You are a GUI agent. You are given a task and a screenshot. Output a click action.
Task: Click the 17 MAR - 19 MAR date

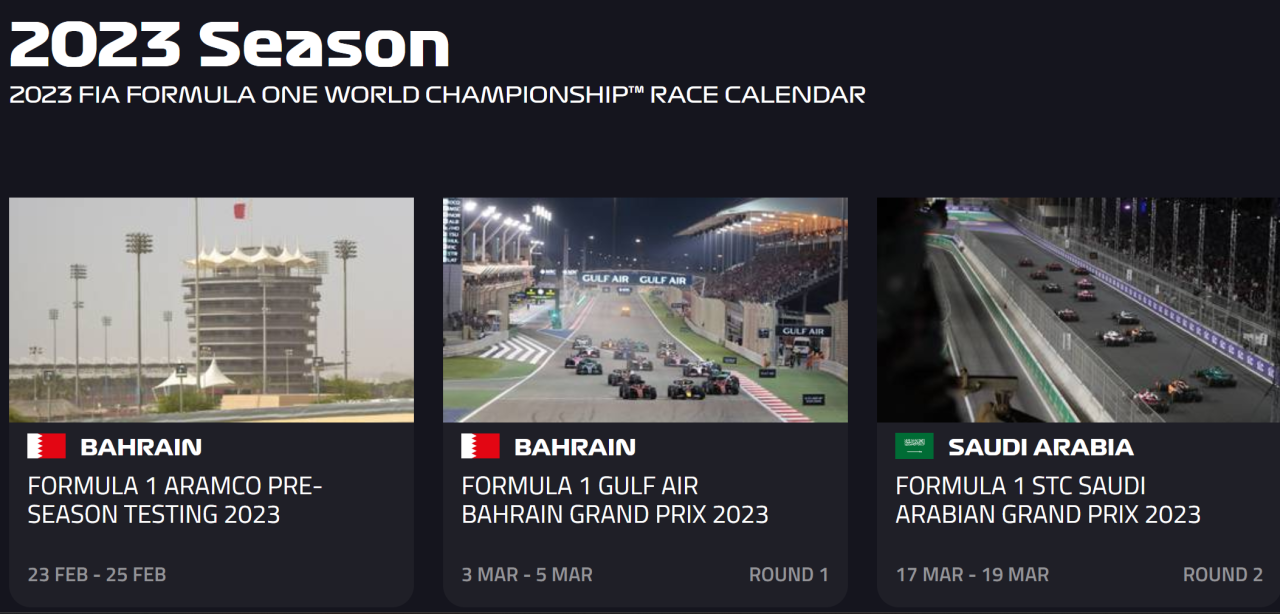click(972, 575)
